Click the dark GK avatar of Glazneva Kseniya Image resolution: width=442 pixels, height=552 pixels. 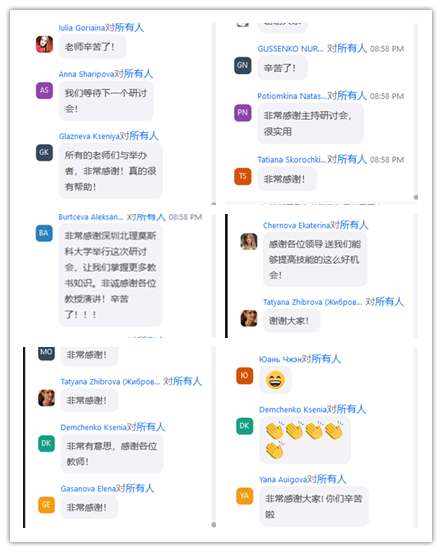click(x=44, y=152)
